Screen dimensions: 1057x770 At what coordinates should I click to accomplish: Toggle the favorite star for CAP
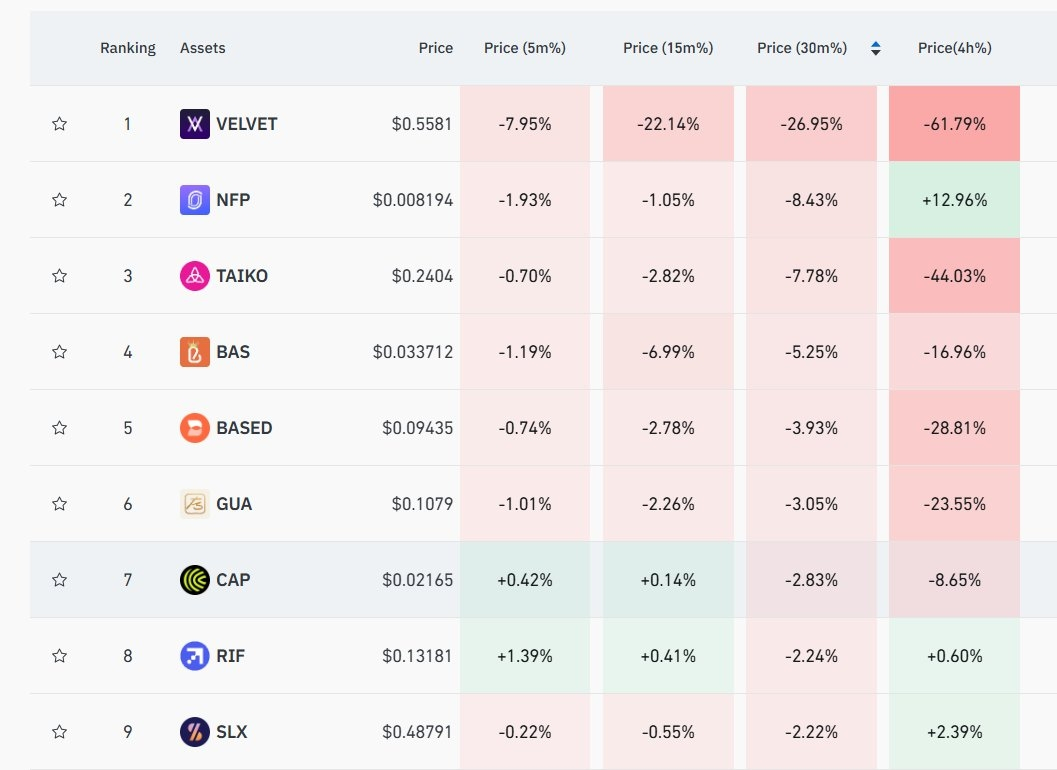[x=59, y=580]
